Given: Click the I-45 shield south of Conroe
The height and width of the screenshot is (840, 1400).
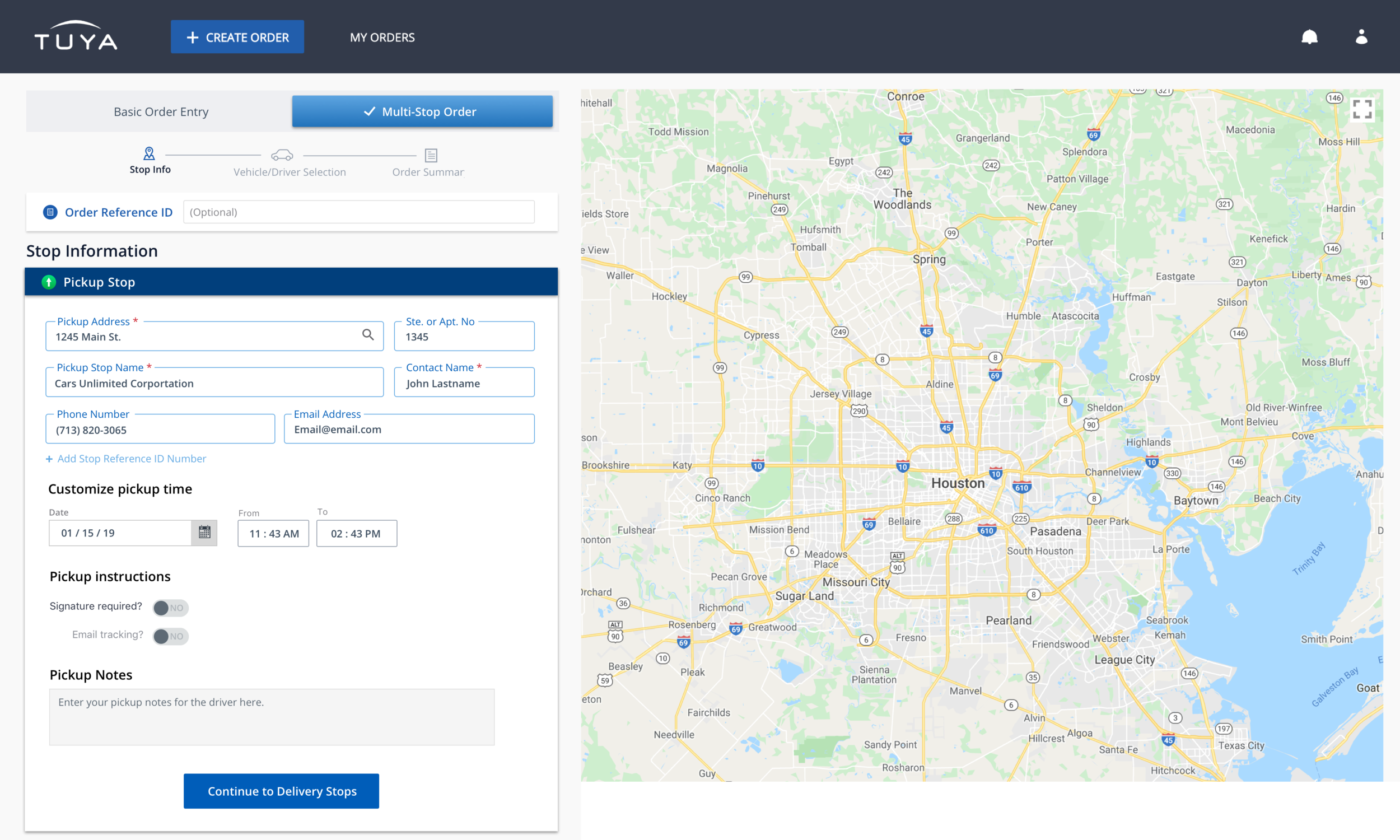Looking at the screenshot, I should coord(906,138).
